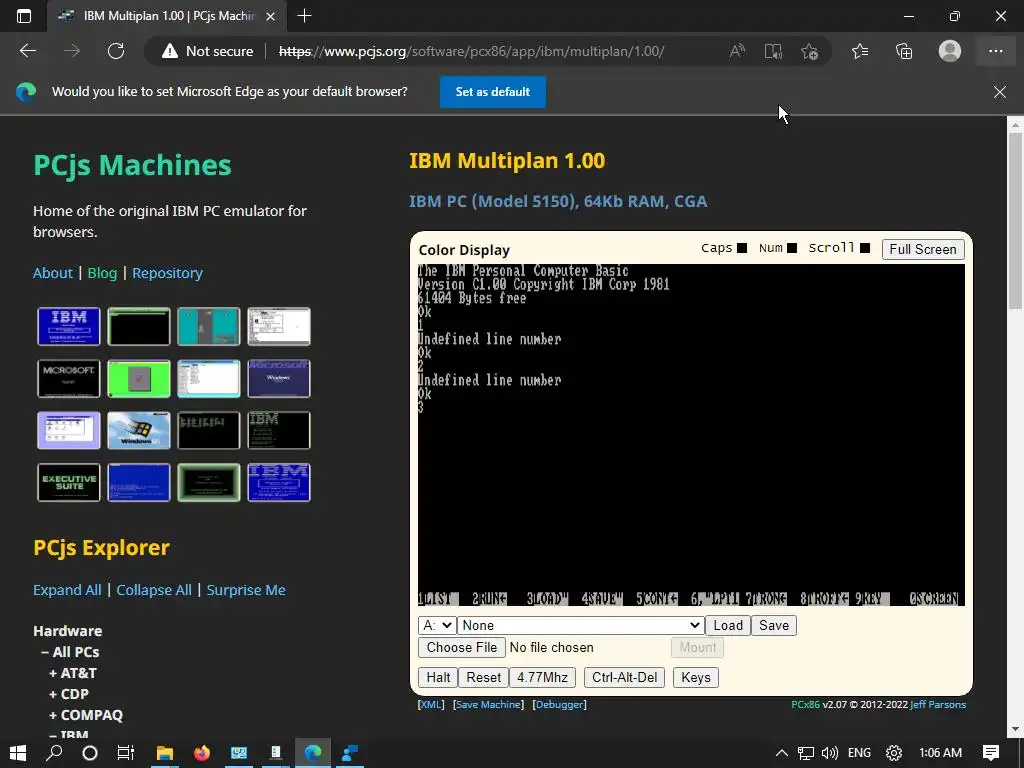Click the Choose File button
Image resolution: width=1024 pixels, height=768 pixels.
[462, 647]
